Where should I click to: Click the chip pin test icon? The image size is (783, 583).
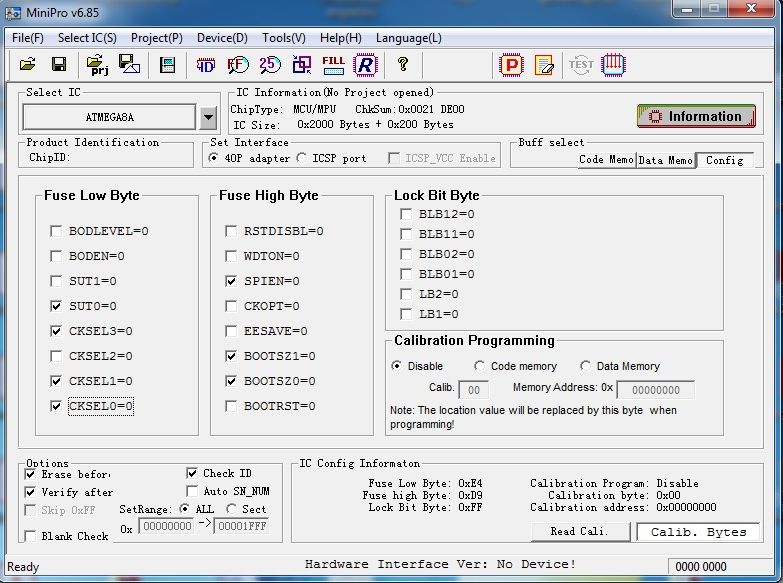[x=613, y=65]
